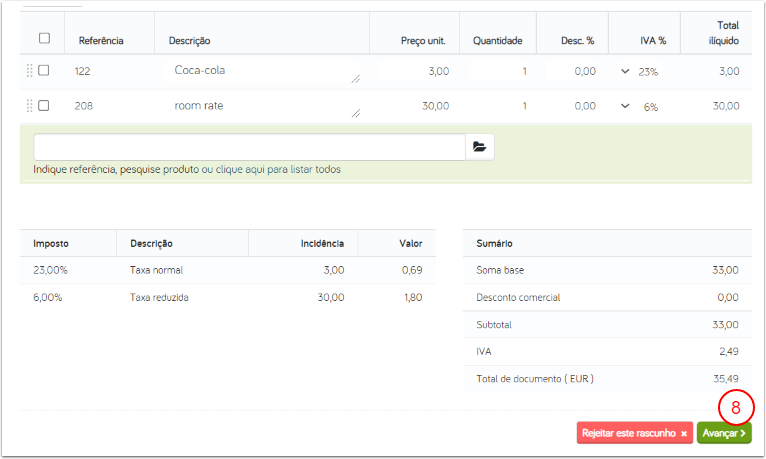Tick the select-all checkbox in the table header
The height and width of the screenshot is (459, 766).
coord(44,39)
